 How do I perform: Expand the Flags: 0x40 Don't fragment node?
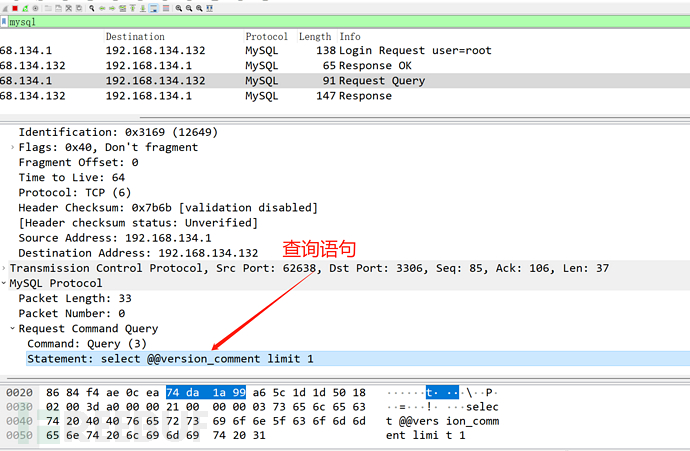point(12,147)
